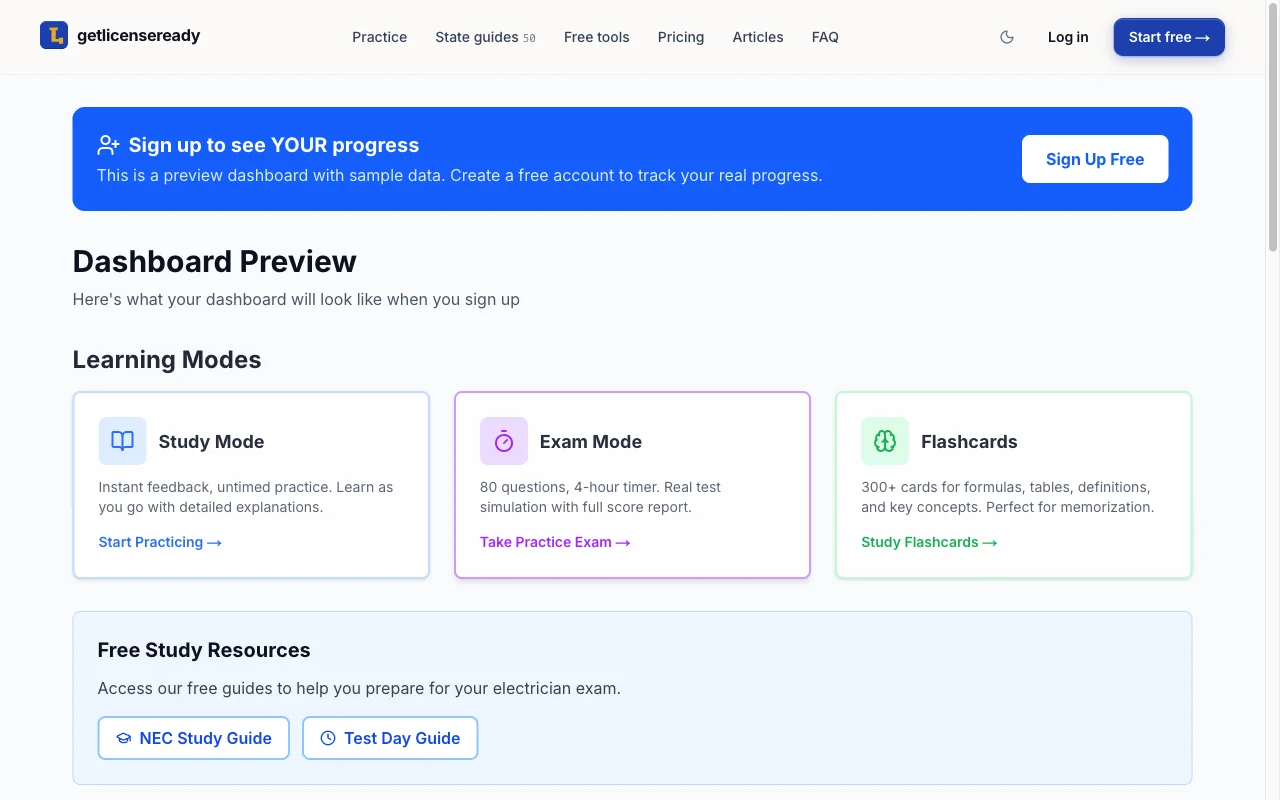The image size is (1280, 800).
Task: Open the Free tools nav item
Action: click(597, 37)
